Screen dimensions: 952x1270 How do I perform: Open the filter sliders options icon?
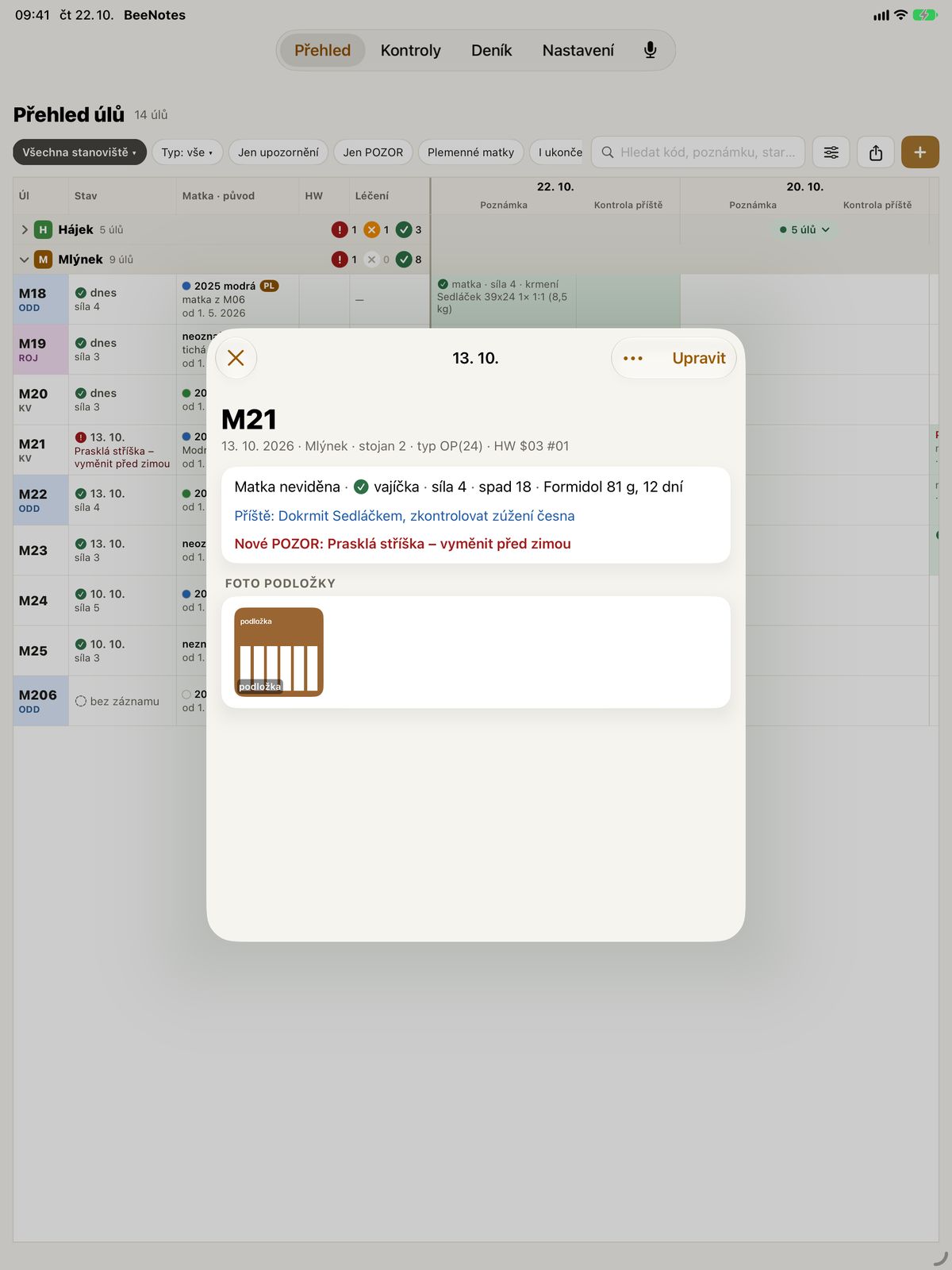[x=831, y=152]
